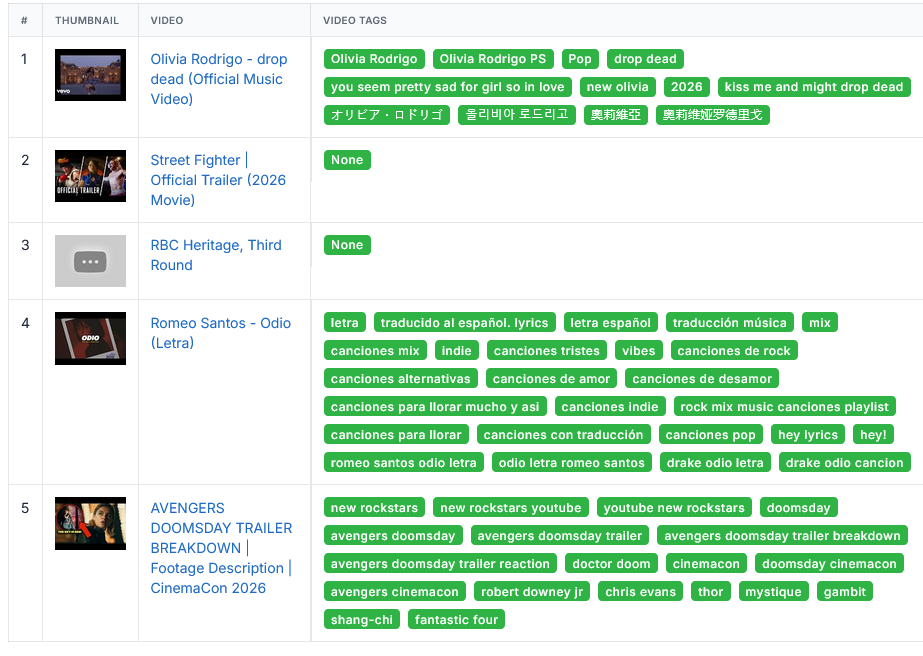
Task: Select the 'kiss me and might drop dead' tag
Action: click(x=813, y=87)
